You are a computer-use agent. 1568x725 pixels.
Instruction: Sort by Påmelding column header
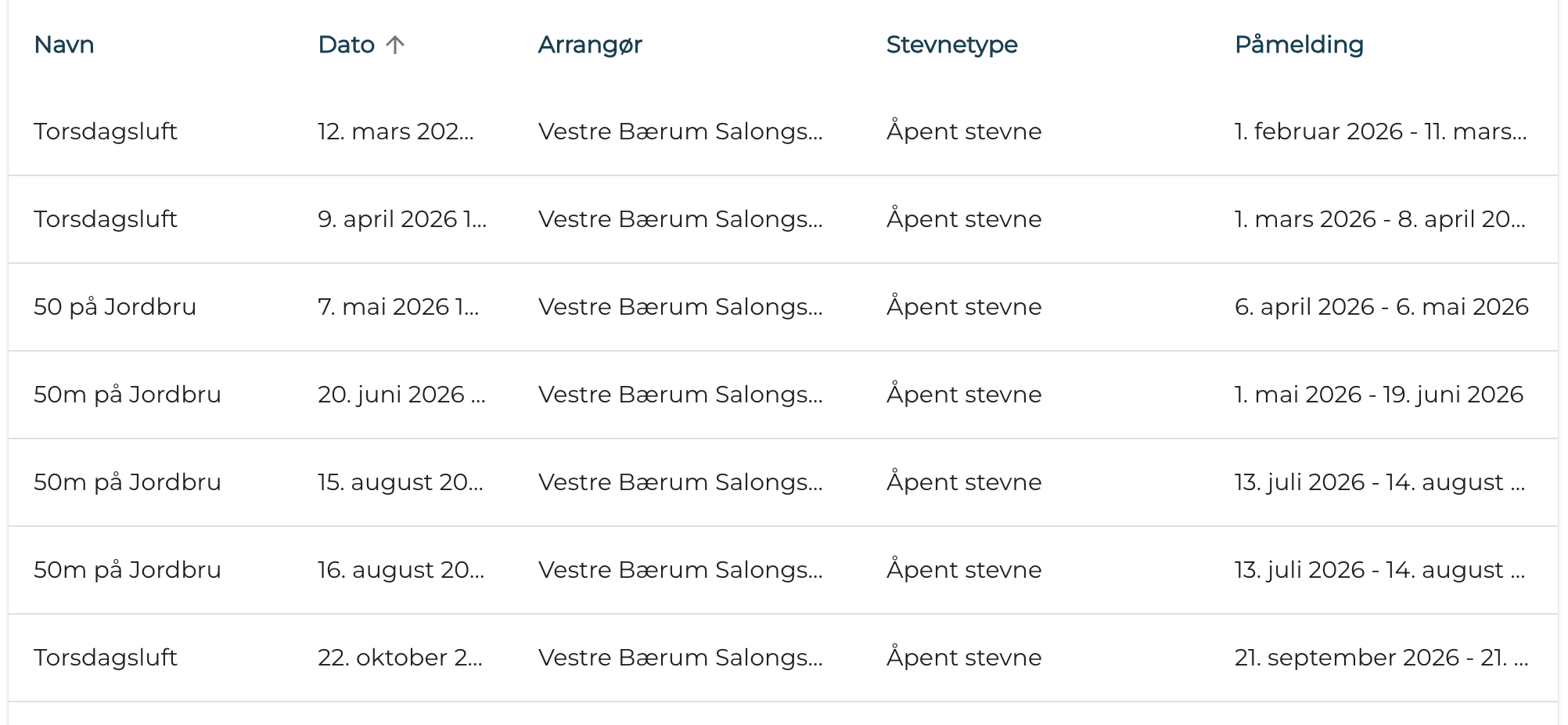pos(1299,45)
